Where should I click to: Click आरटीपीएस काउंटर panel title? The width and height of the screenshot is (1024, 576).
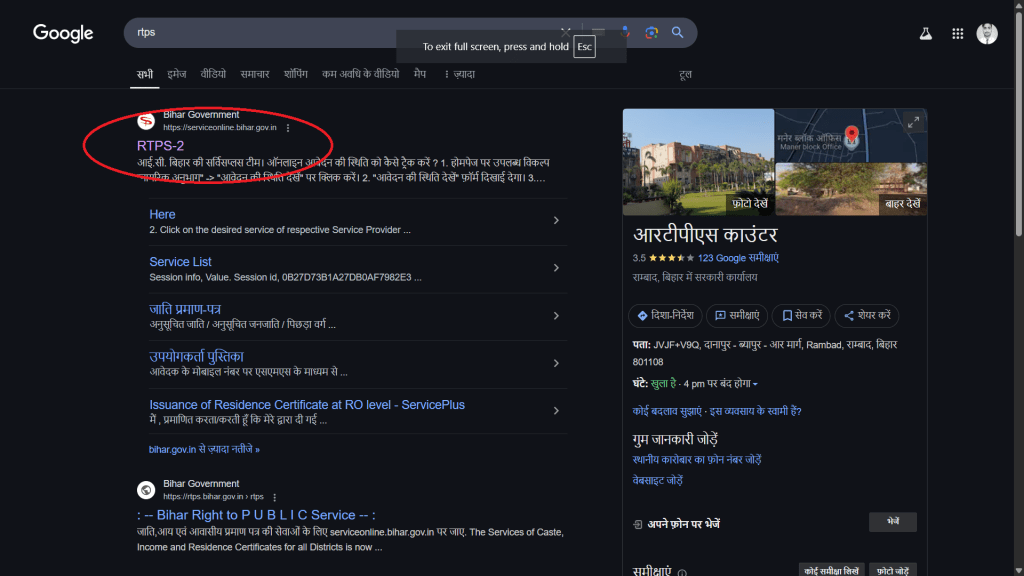pyautogui.click(x=705, y=234)
